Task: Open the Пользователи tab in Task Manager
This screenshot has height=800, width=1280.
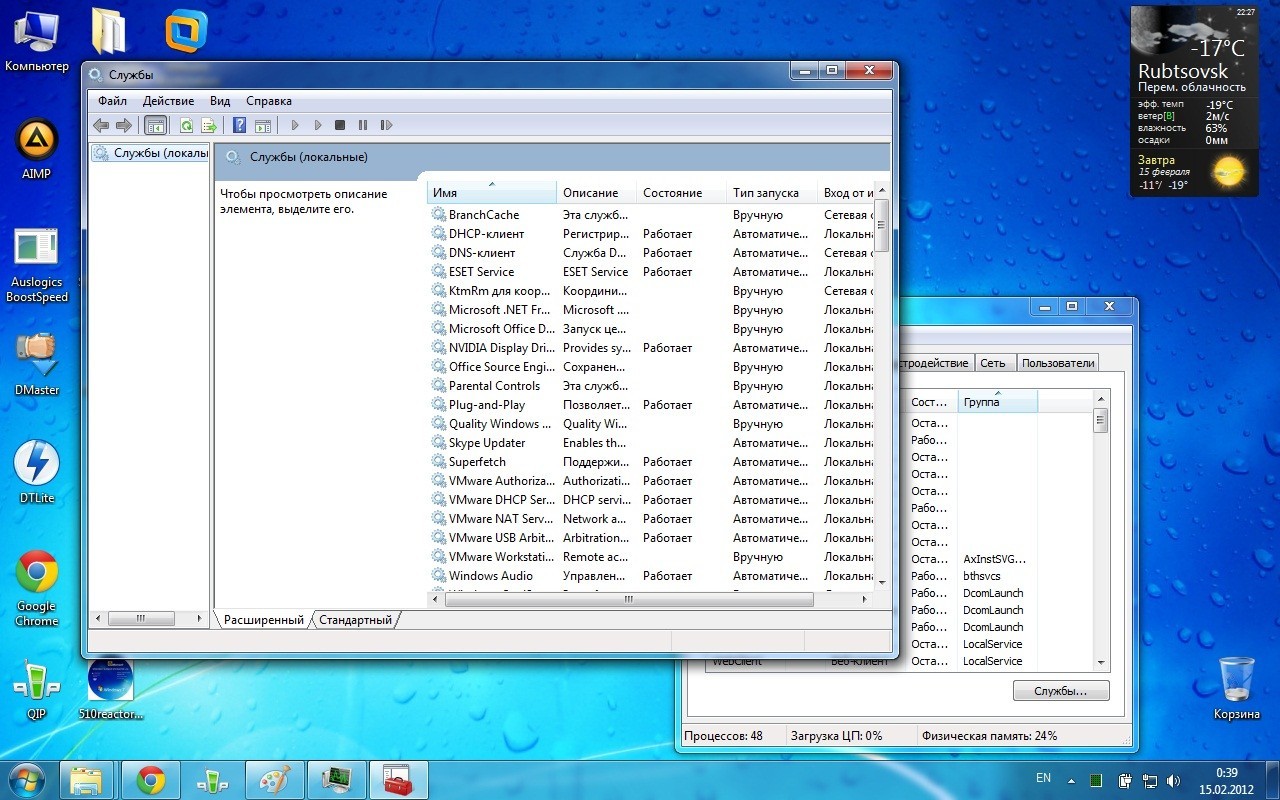Action: 1058,363
